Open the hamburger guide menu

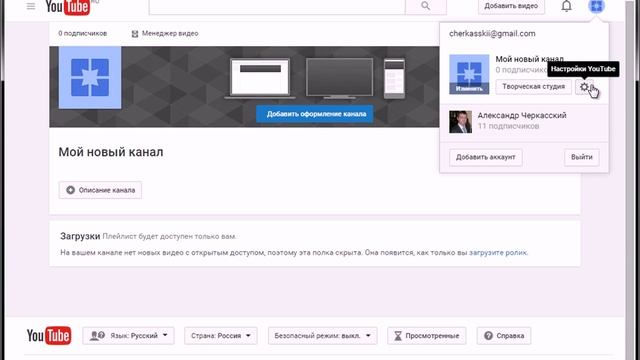pyautogui.click(x=31, y=6)
